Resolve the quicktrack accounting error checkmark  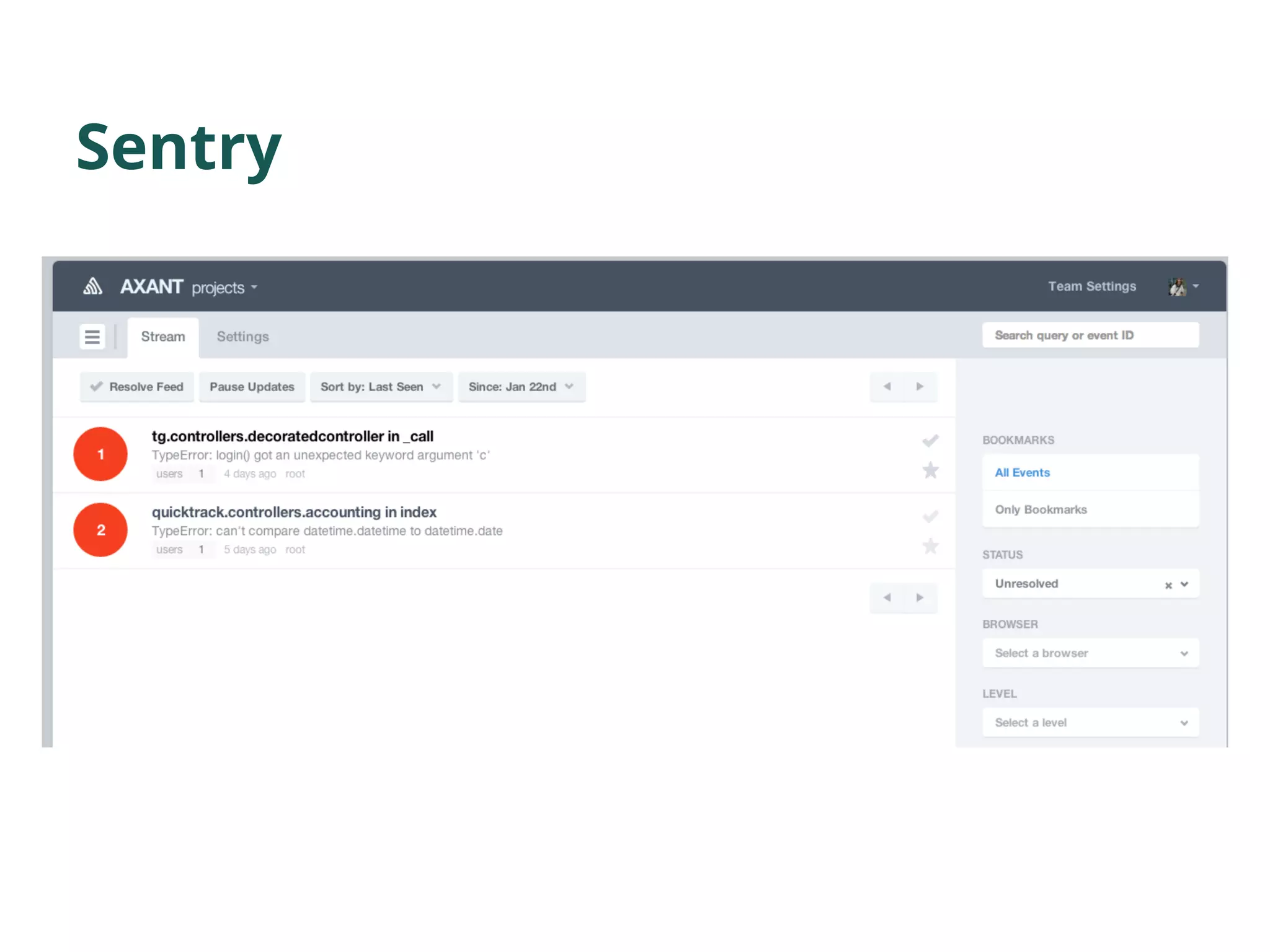pos(930,516)
